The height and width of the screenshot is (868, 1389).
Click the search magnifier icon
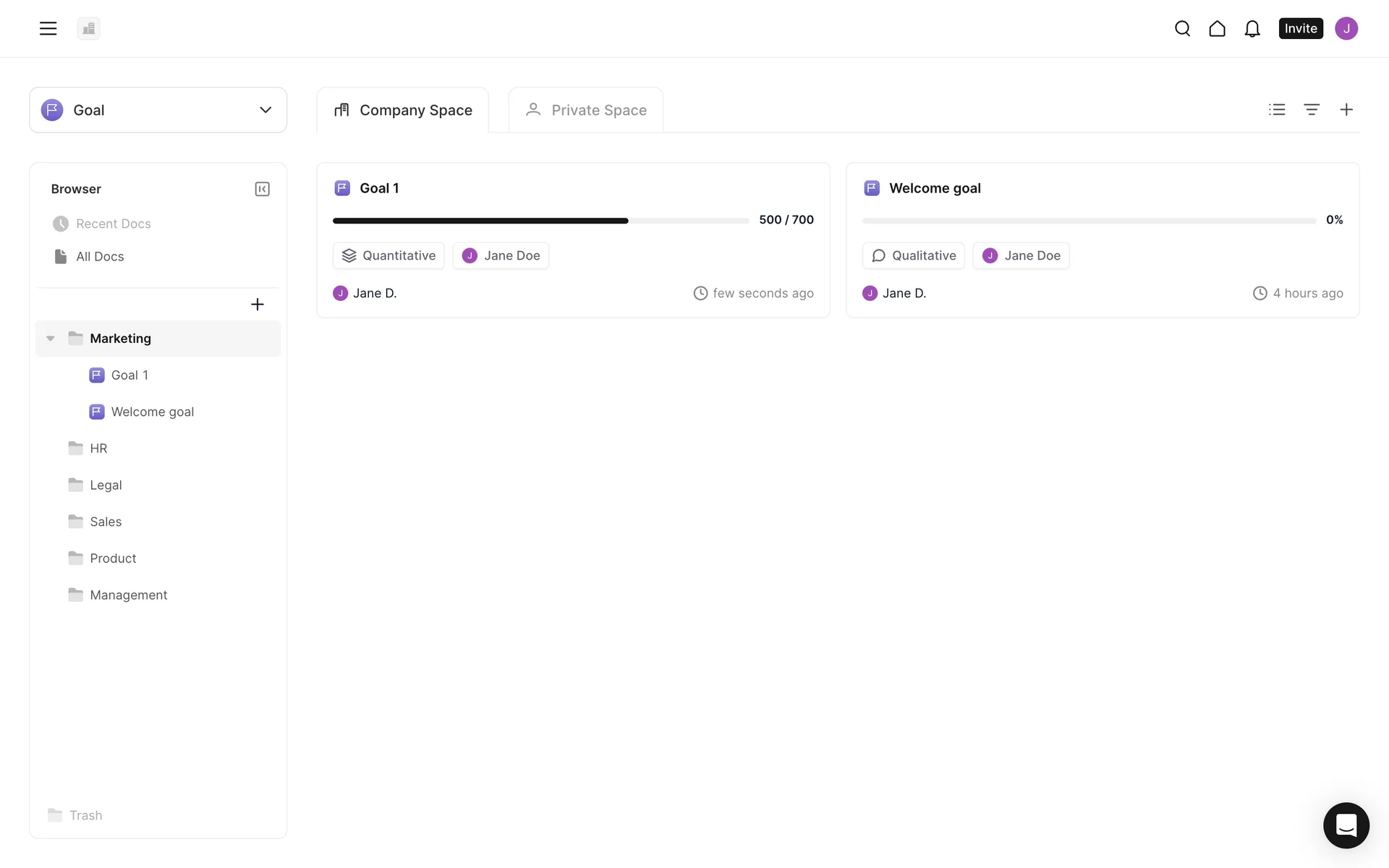tap(1182, 28)
